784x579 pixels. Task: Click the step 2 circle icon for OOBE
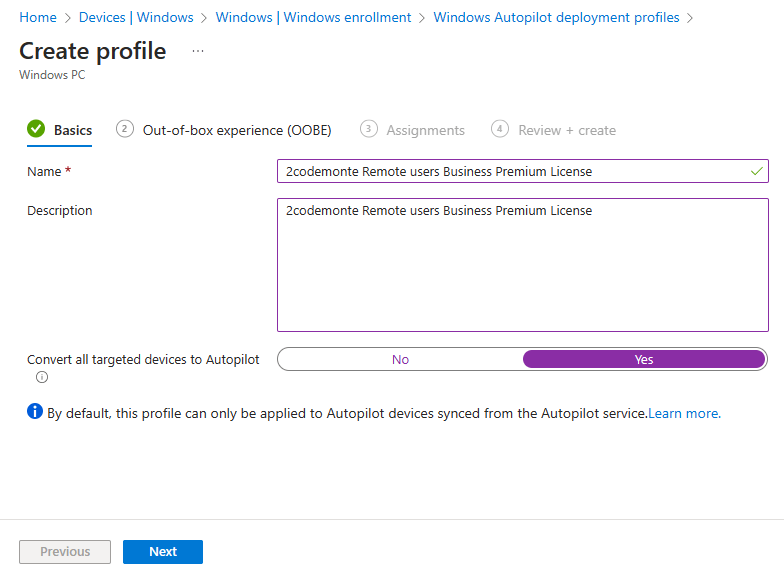coord(125,129)
